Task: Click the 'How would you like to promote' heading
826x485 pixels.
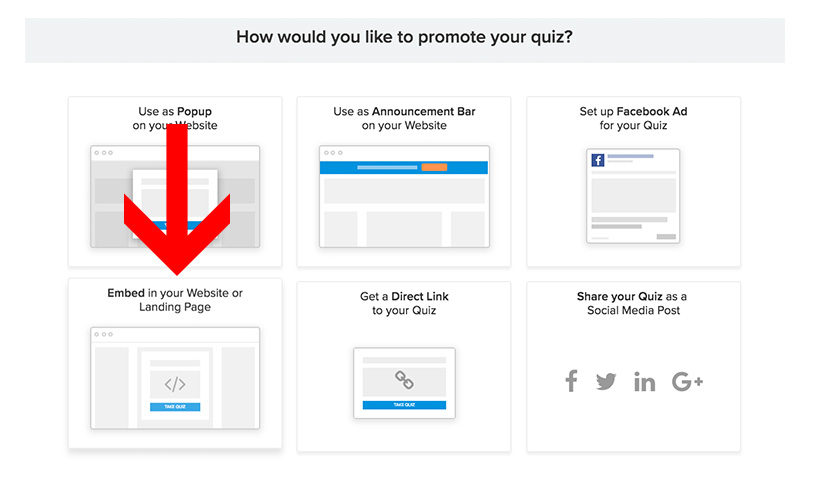Action: 404,37
